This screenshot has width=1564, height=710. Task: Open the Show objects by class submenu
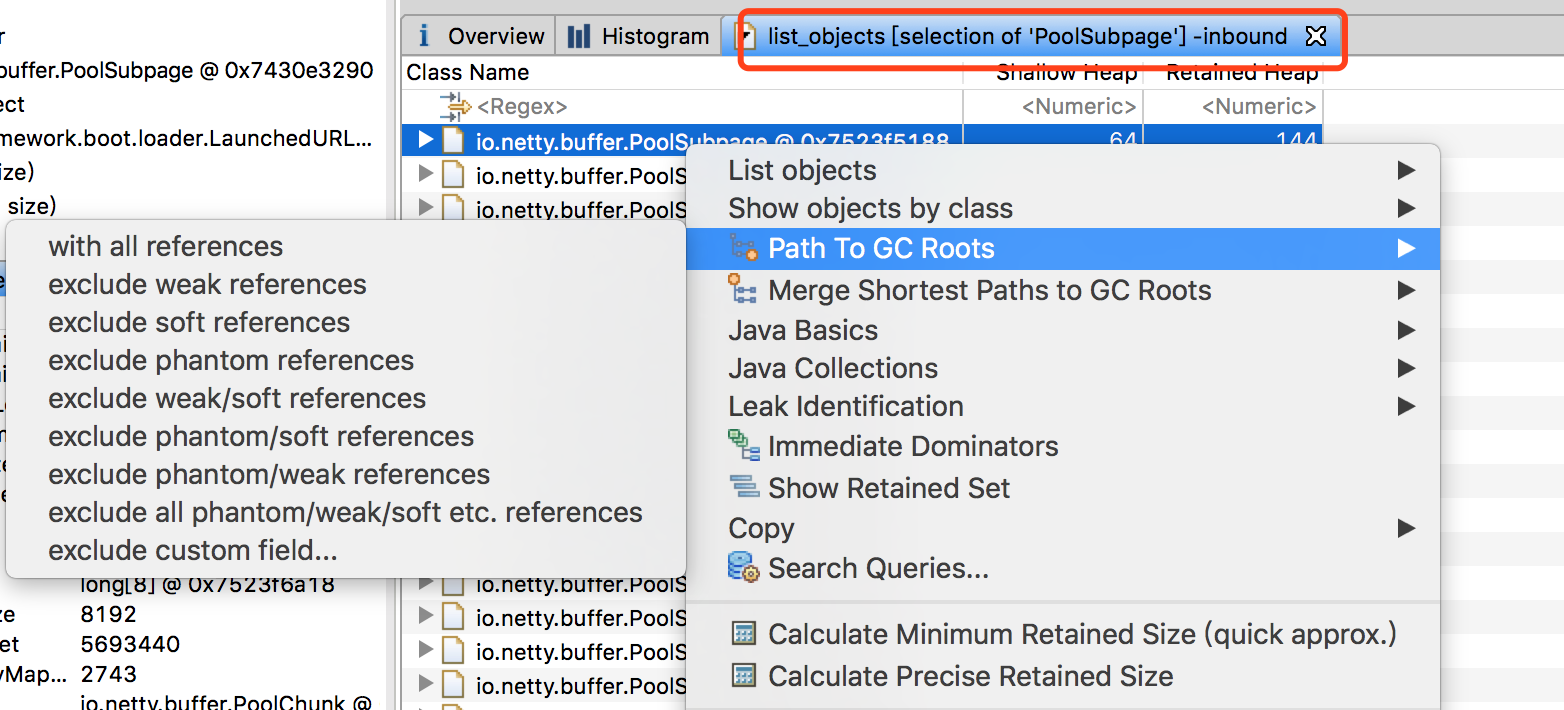coord(1063,208)
